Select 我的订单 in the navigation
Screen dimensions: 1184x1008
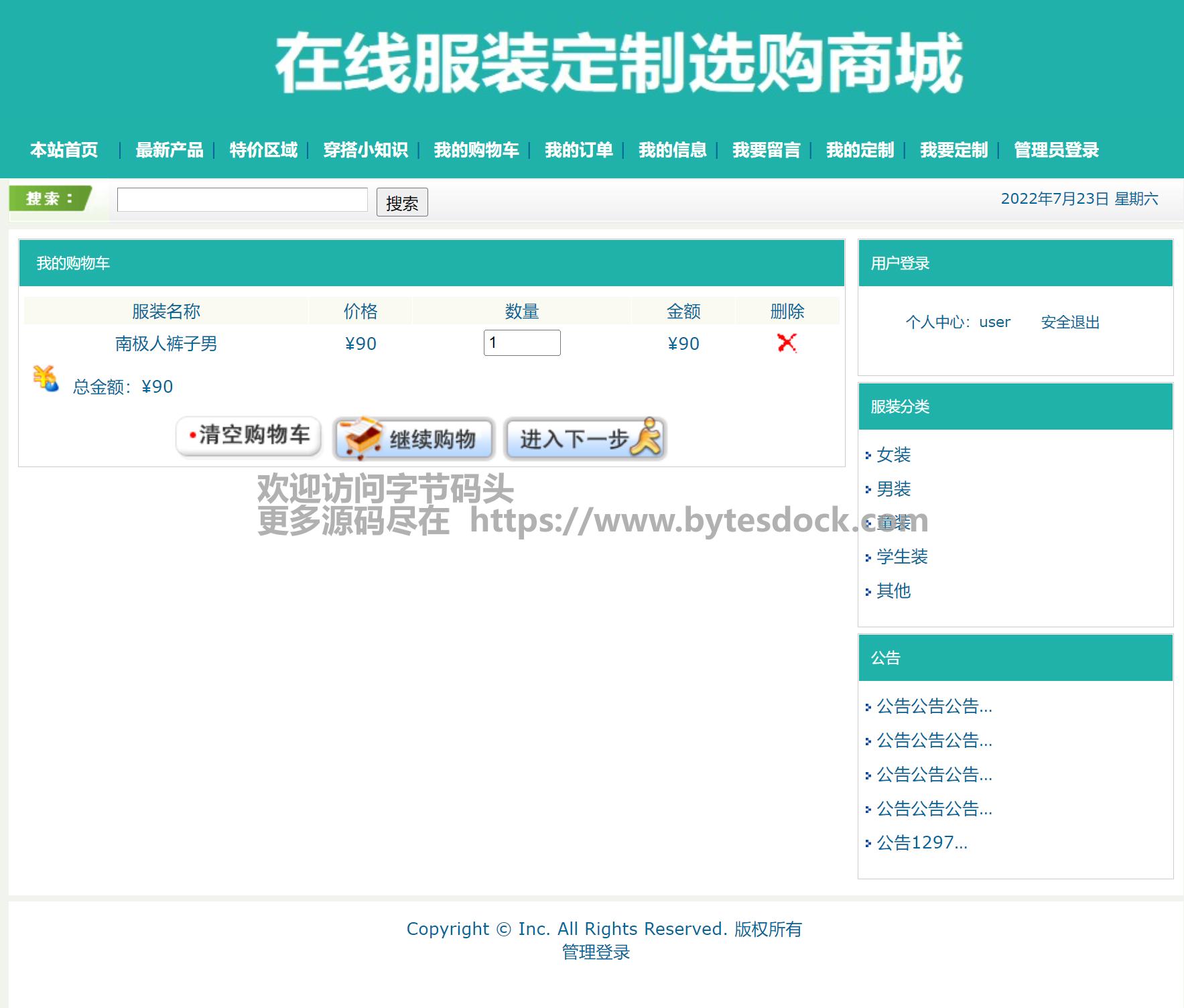coord(578,150)
